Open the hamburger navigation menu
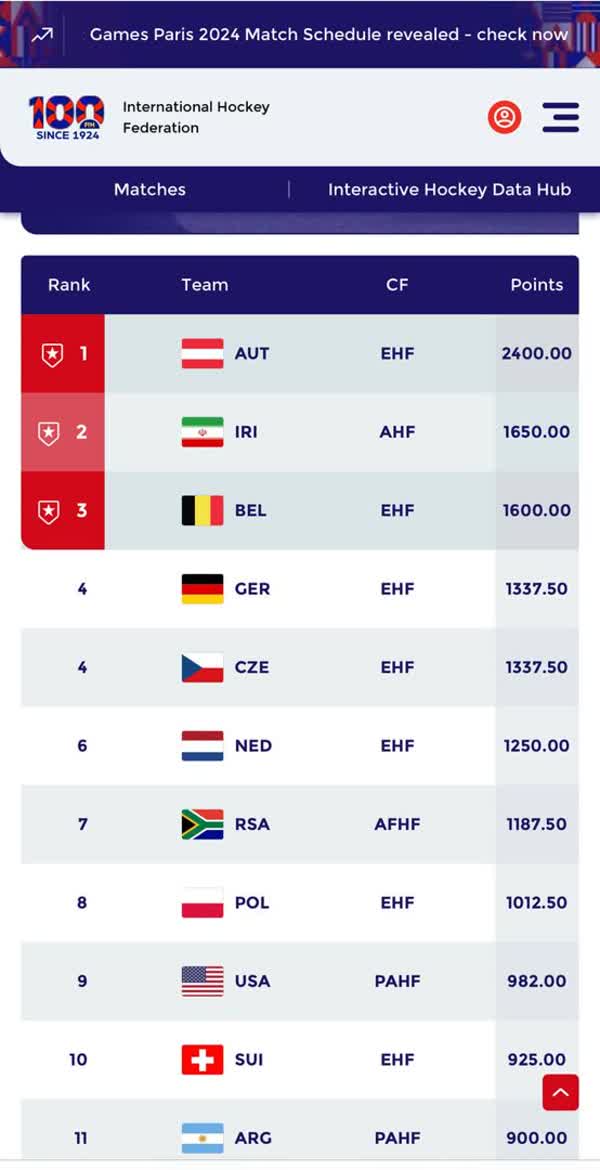The height and width of the screenshot is (1170, 600). pos(560,117)
